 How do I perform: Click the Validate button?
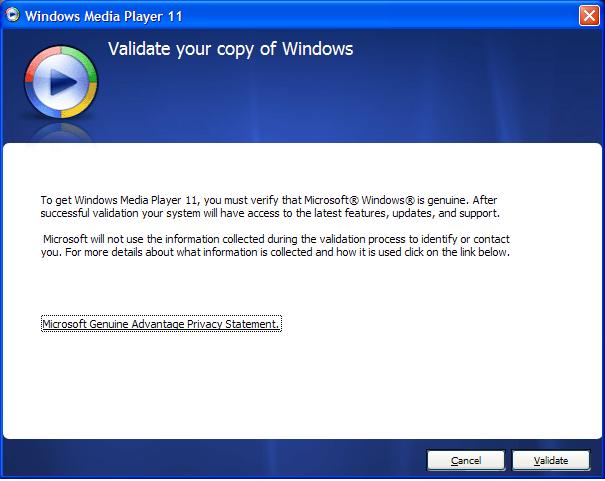pyautogui.click(x=551, y=460)
